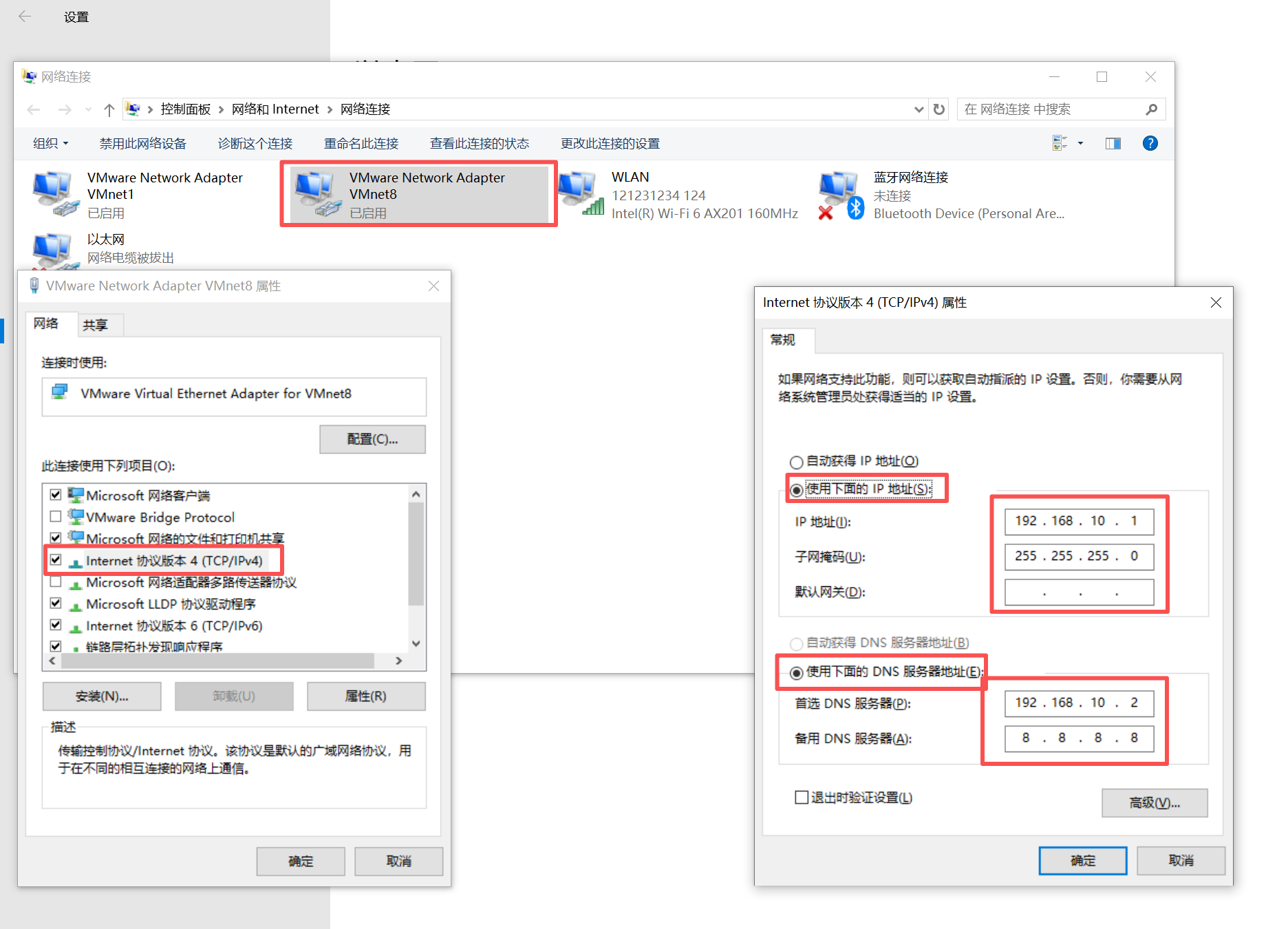This screenshot has width=1288, height=929.
Task: Toggle the preview pane icon
Action: tap(1113, 143)
